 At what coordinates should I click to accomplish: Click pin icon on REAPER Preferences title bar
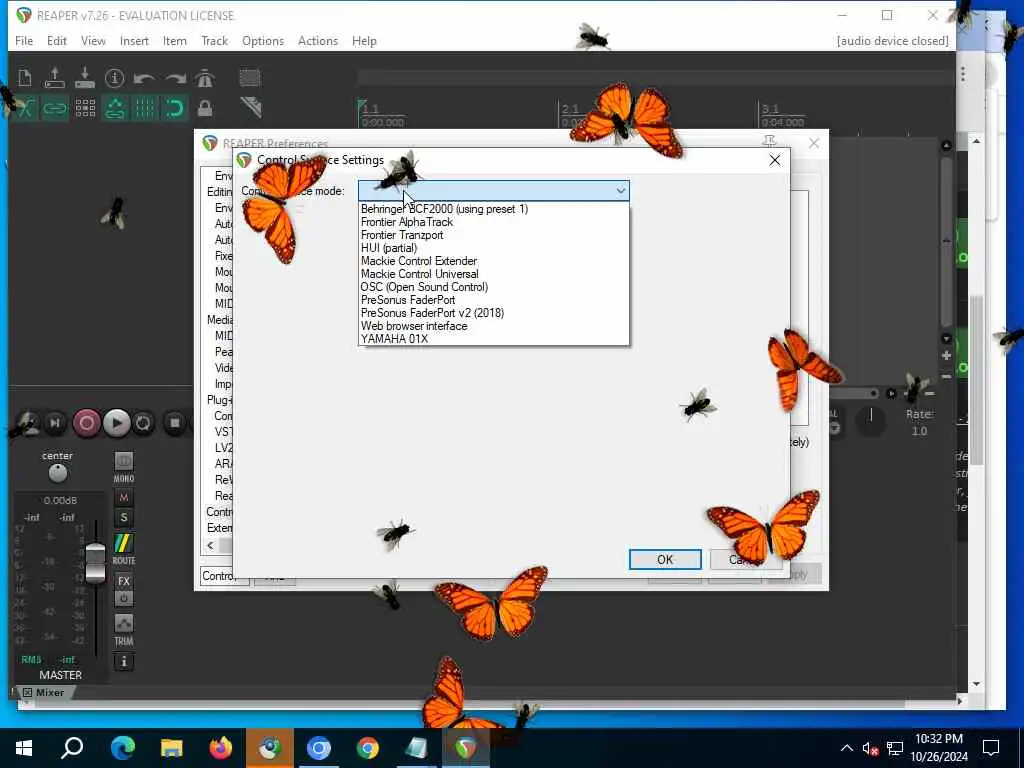(x=769, y=141)
